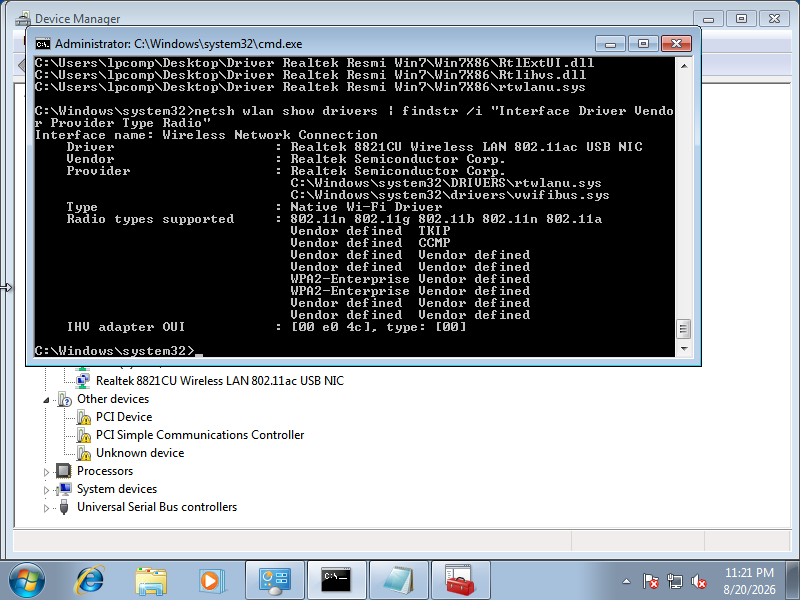The width and height of the screenshot is (800, 600).
Task: Minimize the cmd.exe window
Action: tap(610, 44)
